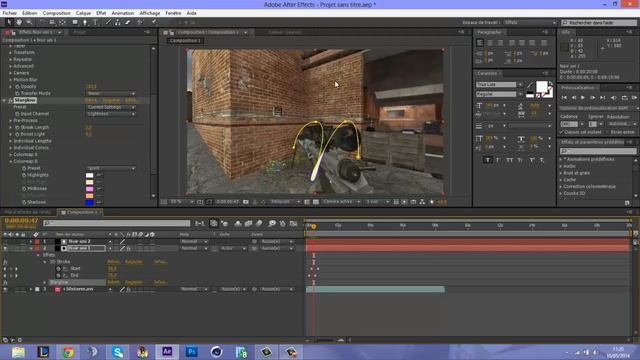Select the Rectangle shape tool

(75, 22)
